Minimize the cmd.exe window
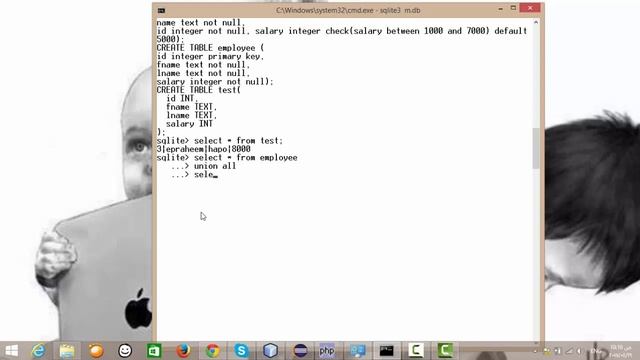The height and width of the screenshot is (360, 640). (500, 9)
